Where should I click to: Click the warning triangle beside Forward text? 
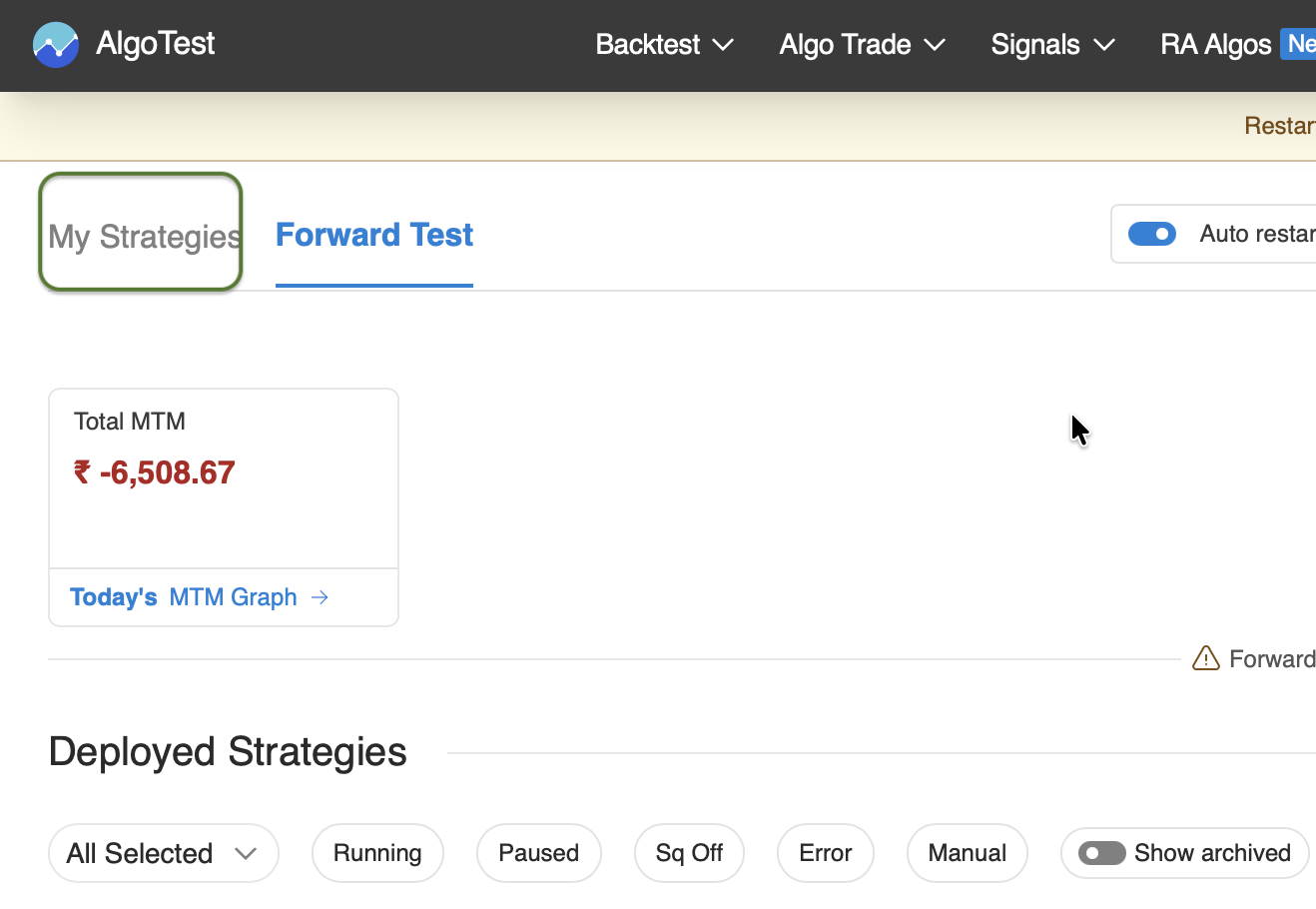pos(1207,657)
